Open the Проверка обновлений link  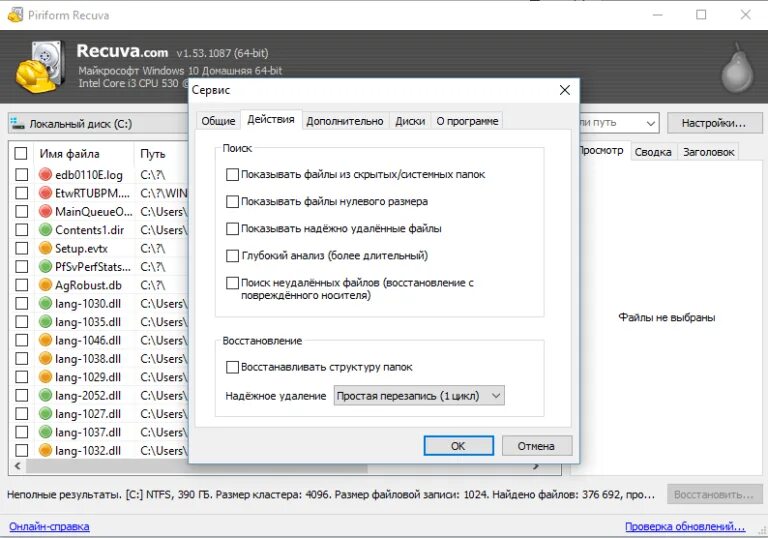[x=685, y=527]
